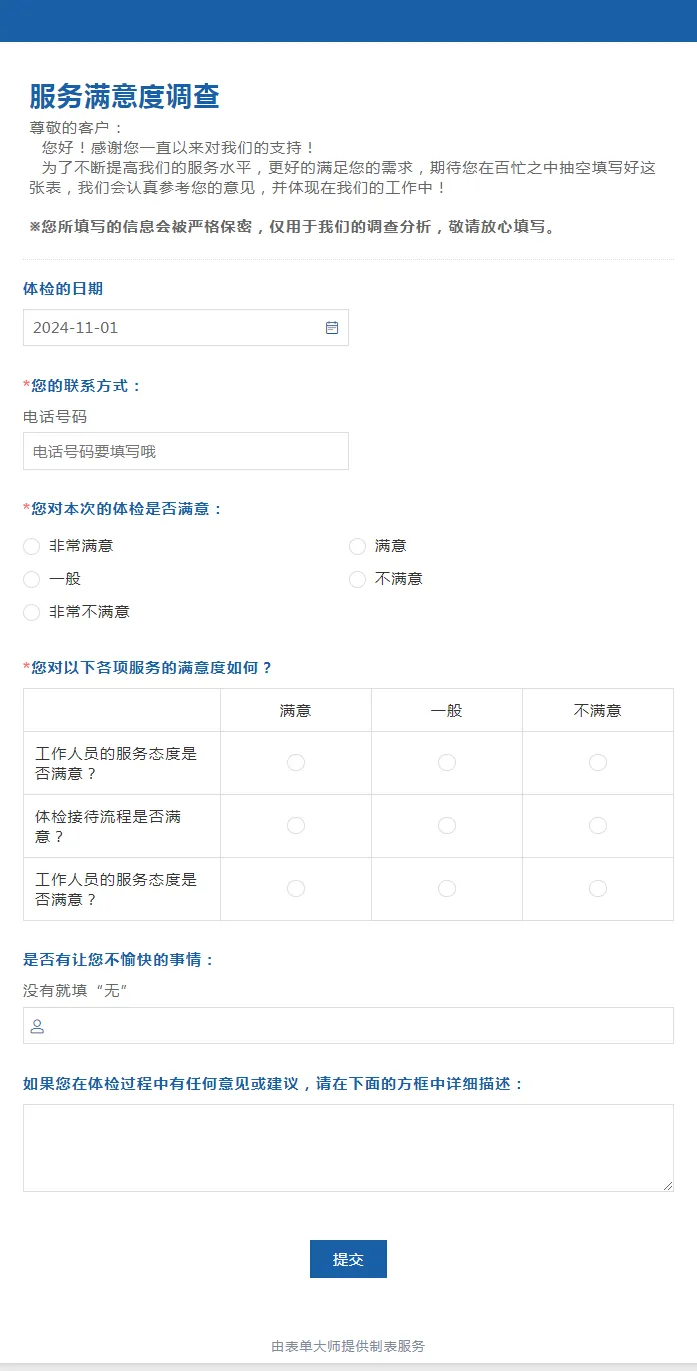697x1371 pixels.
Task: Rate 体检接待流程 as 不满意
Action: coord(598,826)
